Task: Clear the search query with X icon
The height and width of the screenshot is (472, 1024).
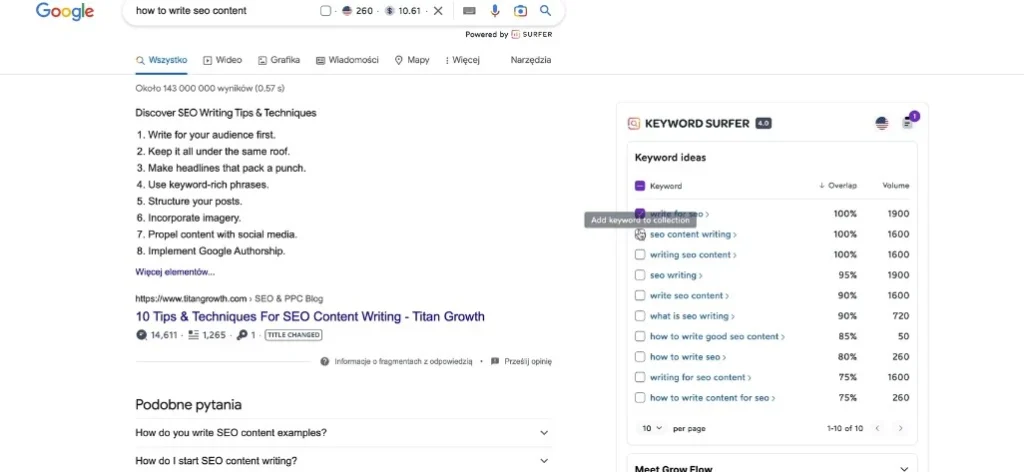Action: click(x=438, y=11)
